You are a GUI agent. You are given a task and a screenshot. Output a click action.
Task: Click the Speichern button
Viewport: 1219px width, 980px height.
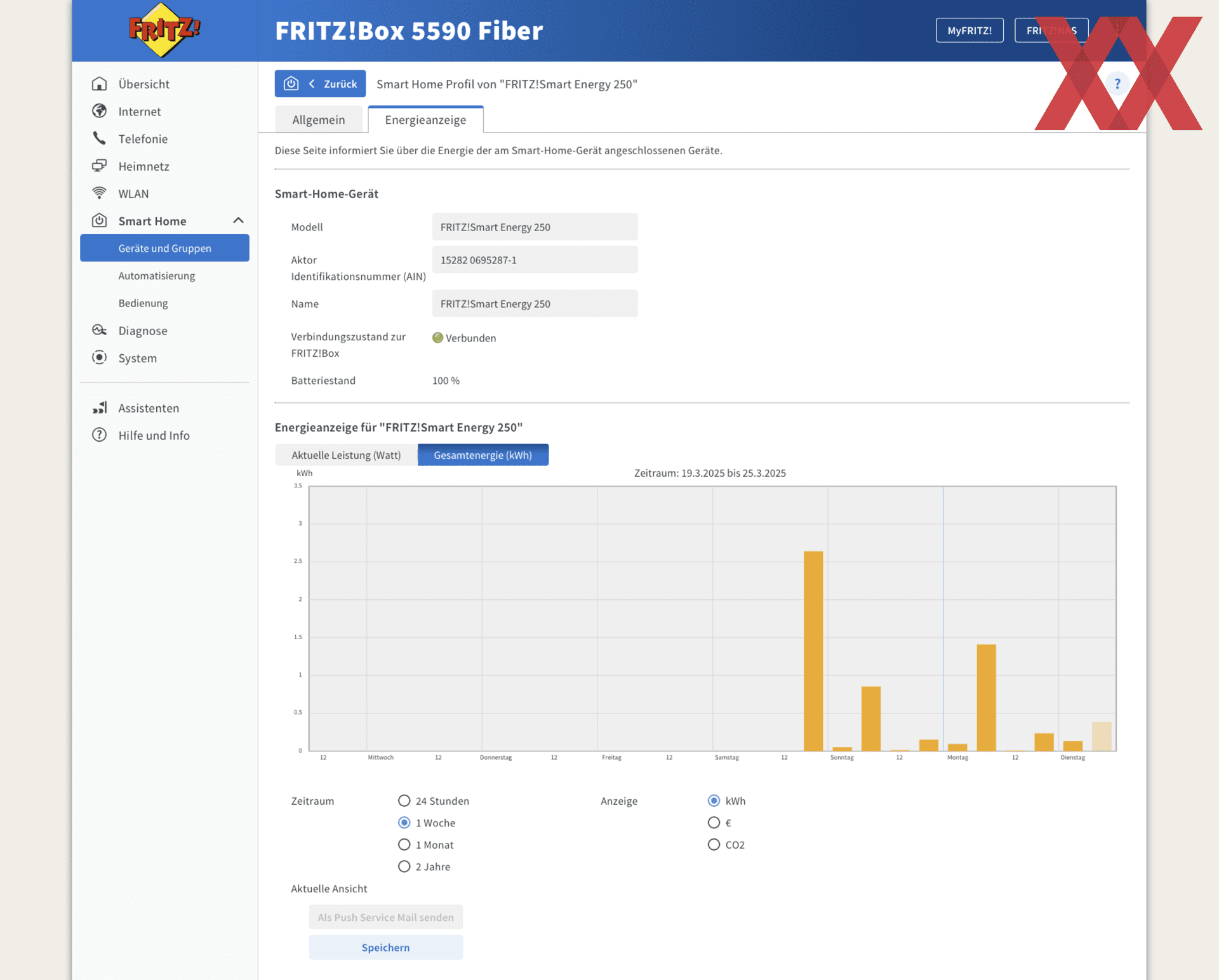[x=385, y=947]
